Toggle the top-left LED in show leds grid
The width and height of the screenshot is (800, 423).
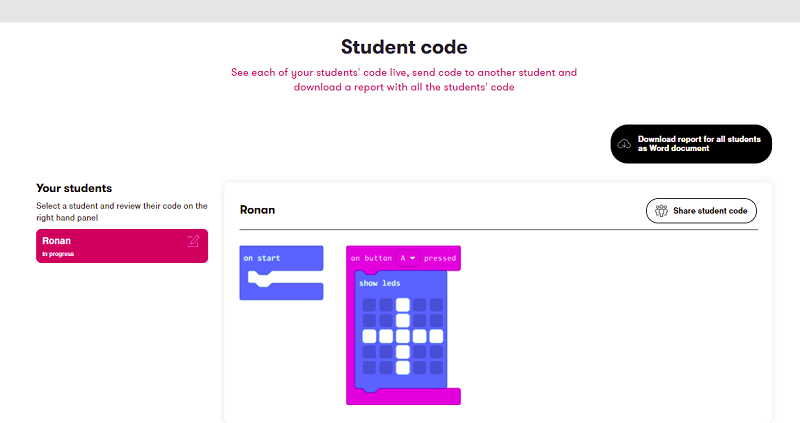[370, 304]
